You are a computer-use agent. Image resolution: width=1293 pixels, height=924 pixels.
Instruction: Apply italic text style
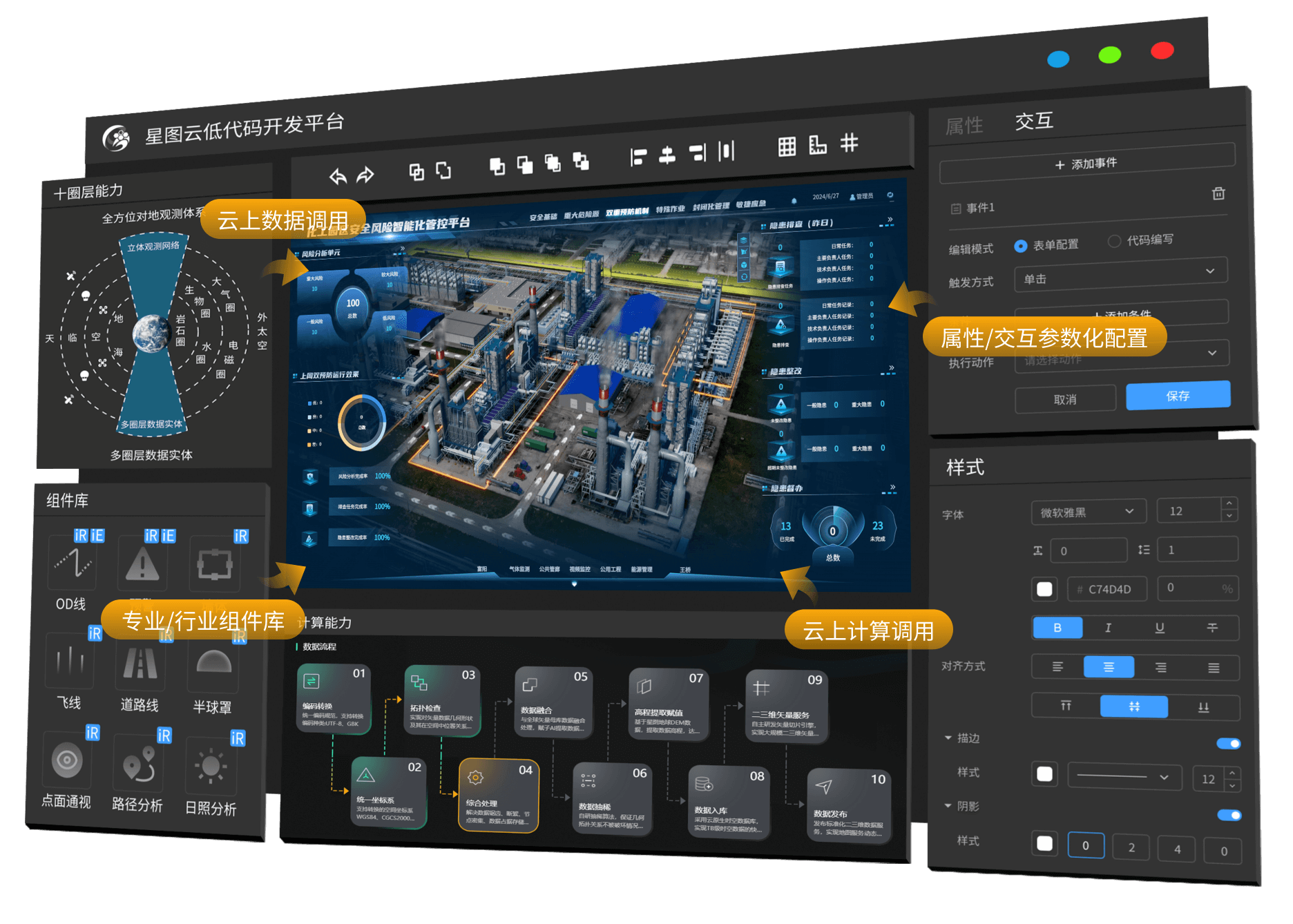click(x=1108, y=628)
